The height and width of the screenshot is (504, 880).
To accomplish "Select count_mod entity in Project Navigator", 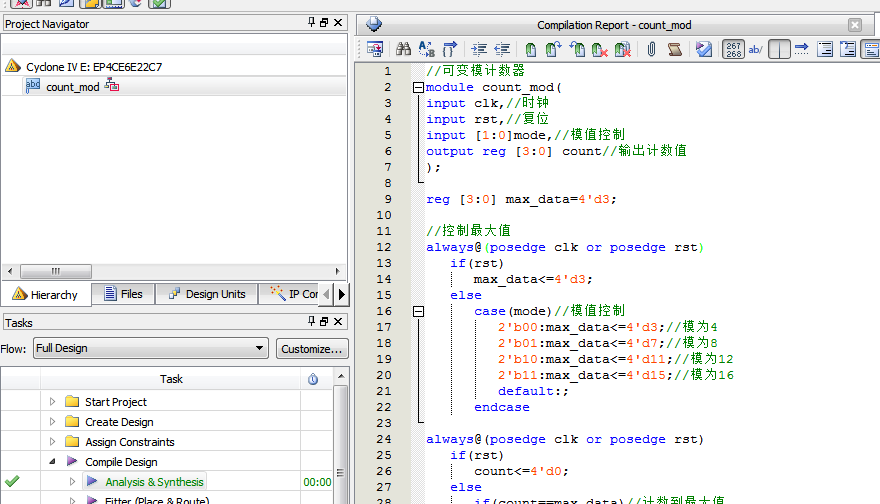I will tap(72, 87).
